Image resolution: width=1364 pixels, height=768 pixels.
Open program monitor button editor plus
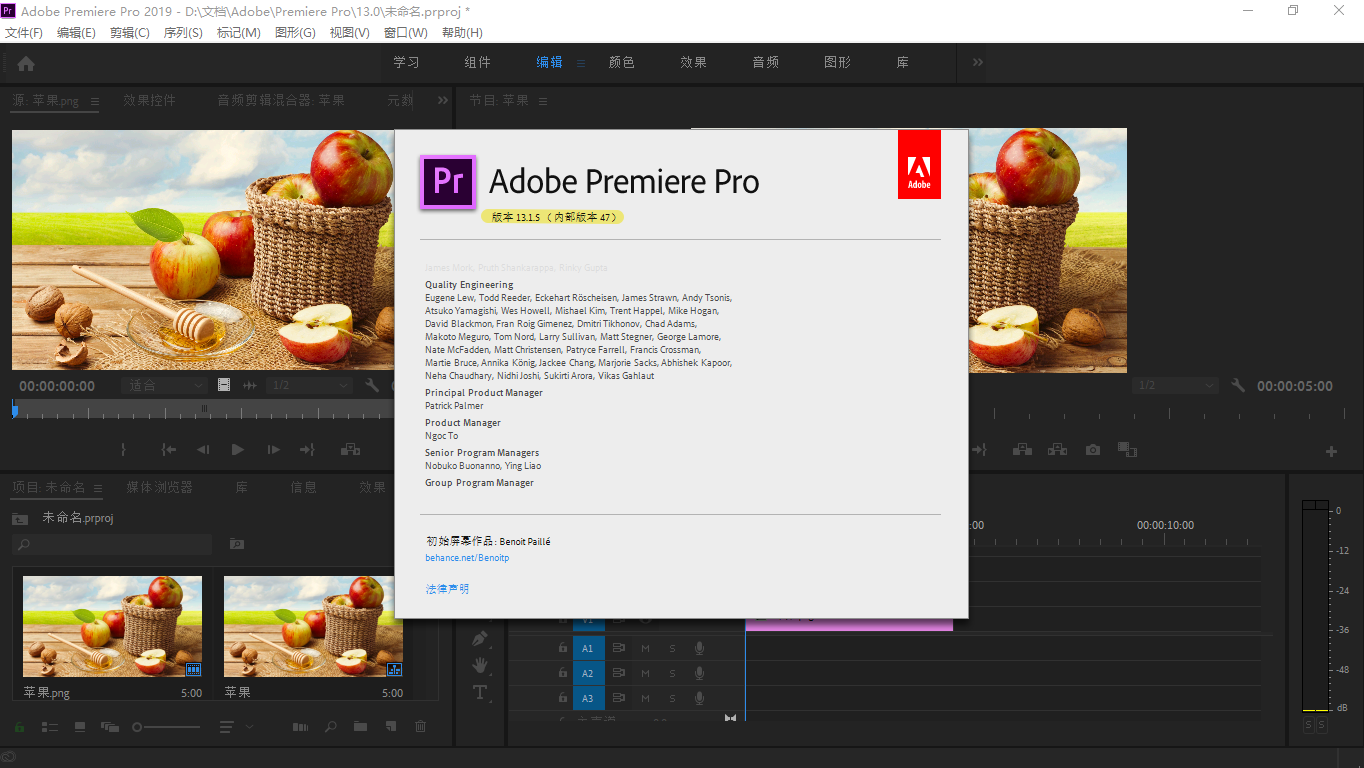click(1331, 452)
